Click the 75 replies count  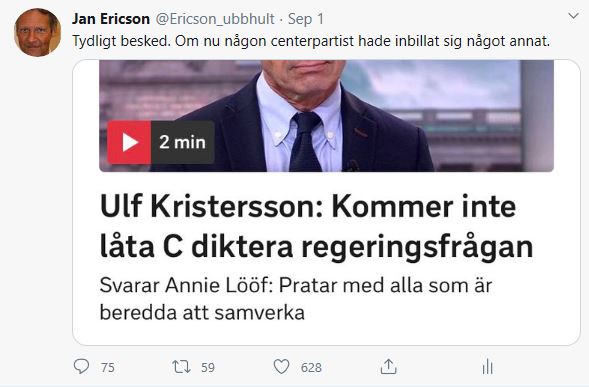(108, 367)
